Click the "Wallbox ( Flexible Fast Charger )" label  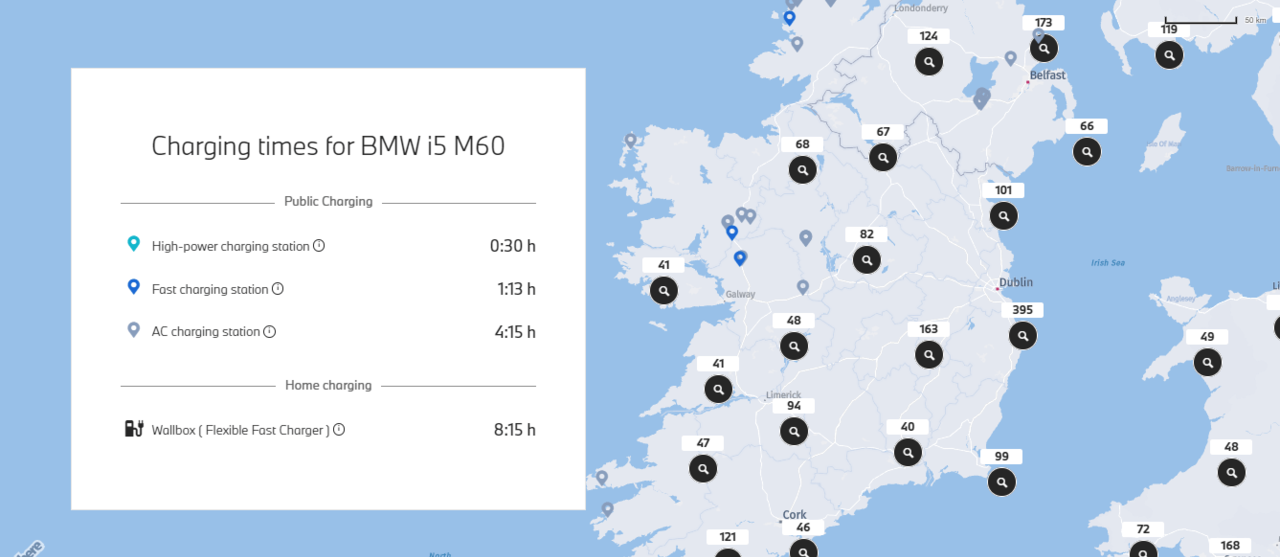[x=241, y=430]
